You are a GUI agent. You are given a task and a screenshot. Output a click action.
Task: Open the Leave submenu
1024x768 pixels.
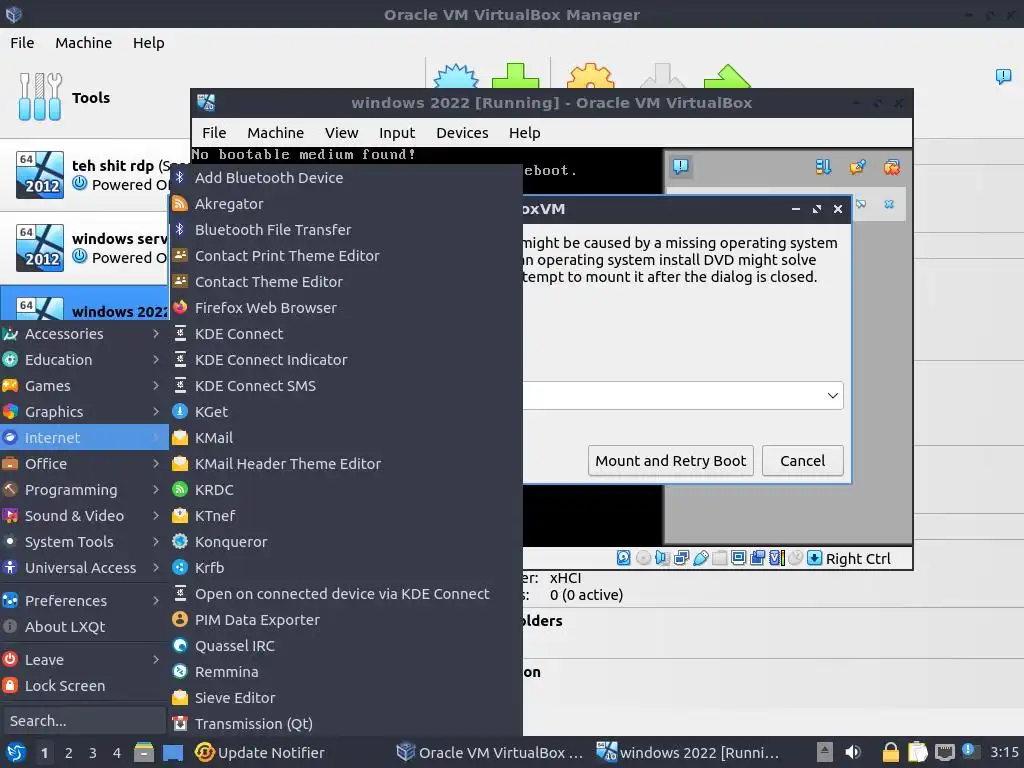tap(84, 660)
